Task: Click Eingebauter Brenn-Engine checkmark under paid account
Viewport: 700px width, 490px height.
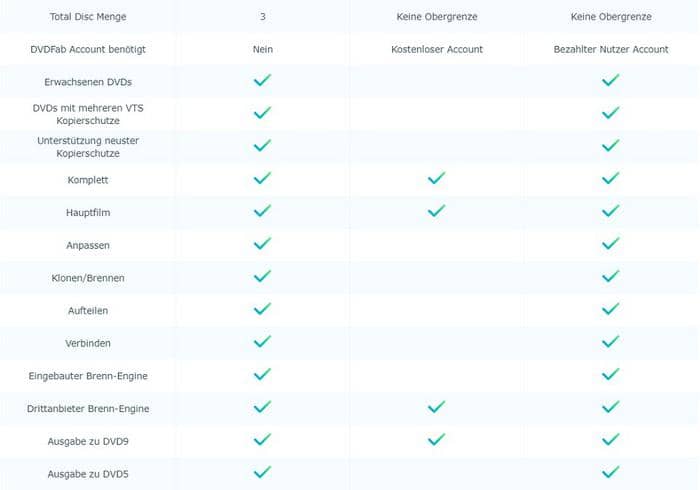Action: coord(611,374)
